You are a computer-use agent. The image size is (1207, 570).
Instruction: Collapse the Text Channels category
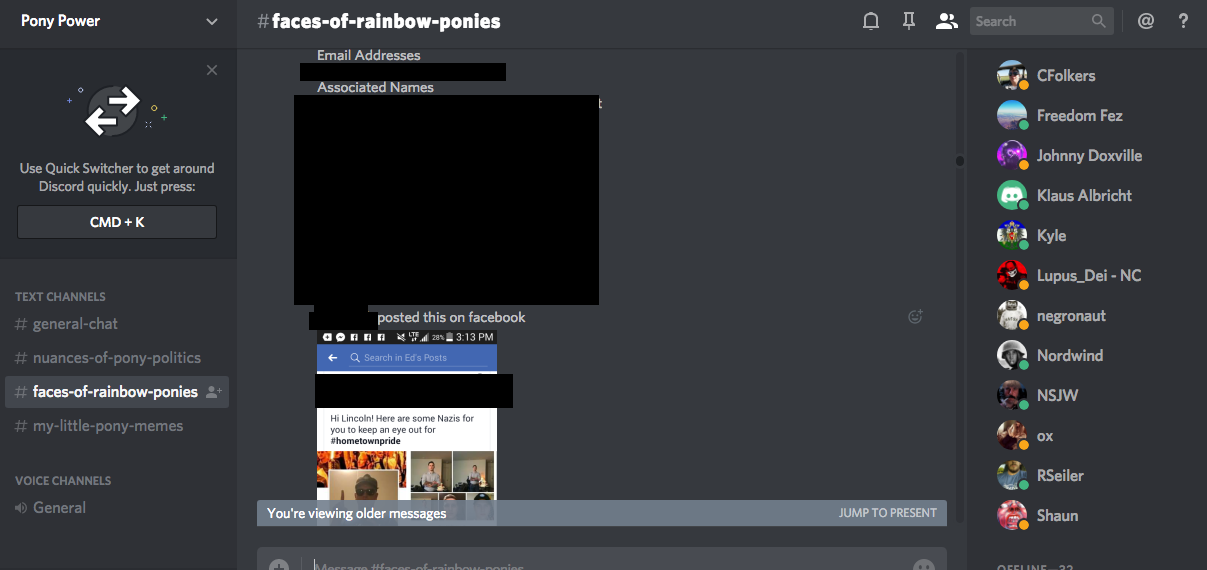pyautogui.click(x=60, y=297)
